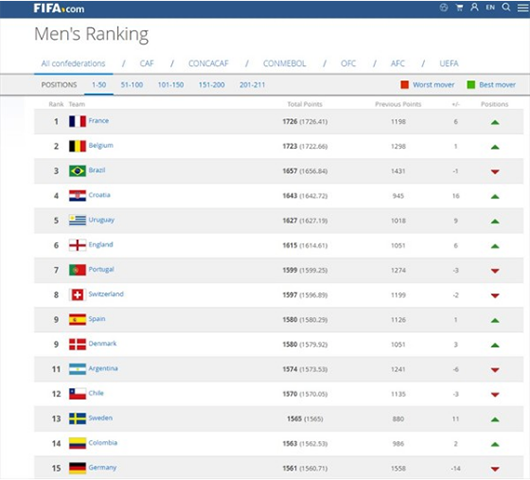Click the user account icon
Image resolution: width=530 pixels, height=480 pixels.
click(x=475, y=7)
